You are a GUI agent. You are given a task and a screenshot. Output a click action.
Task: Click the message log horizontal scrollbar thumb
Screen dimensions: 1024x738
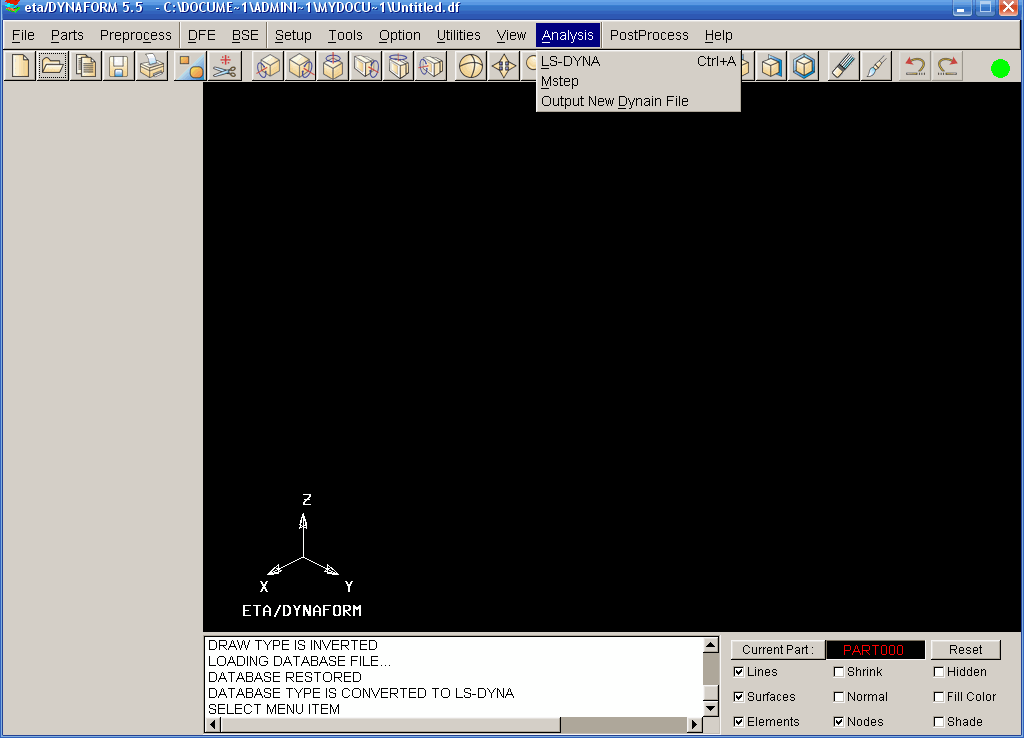pos(391,724)
